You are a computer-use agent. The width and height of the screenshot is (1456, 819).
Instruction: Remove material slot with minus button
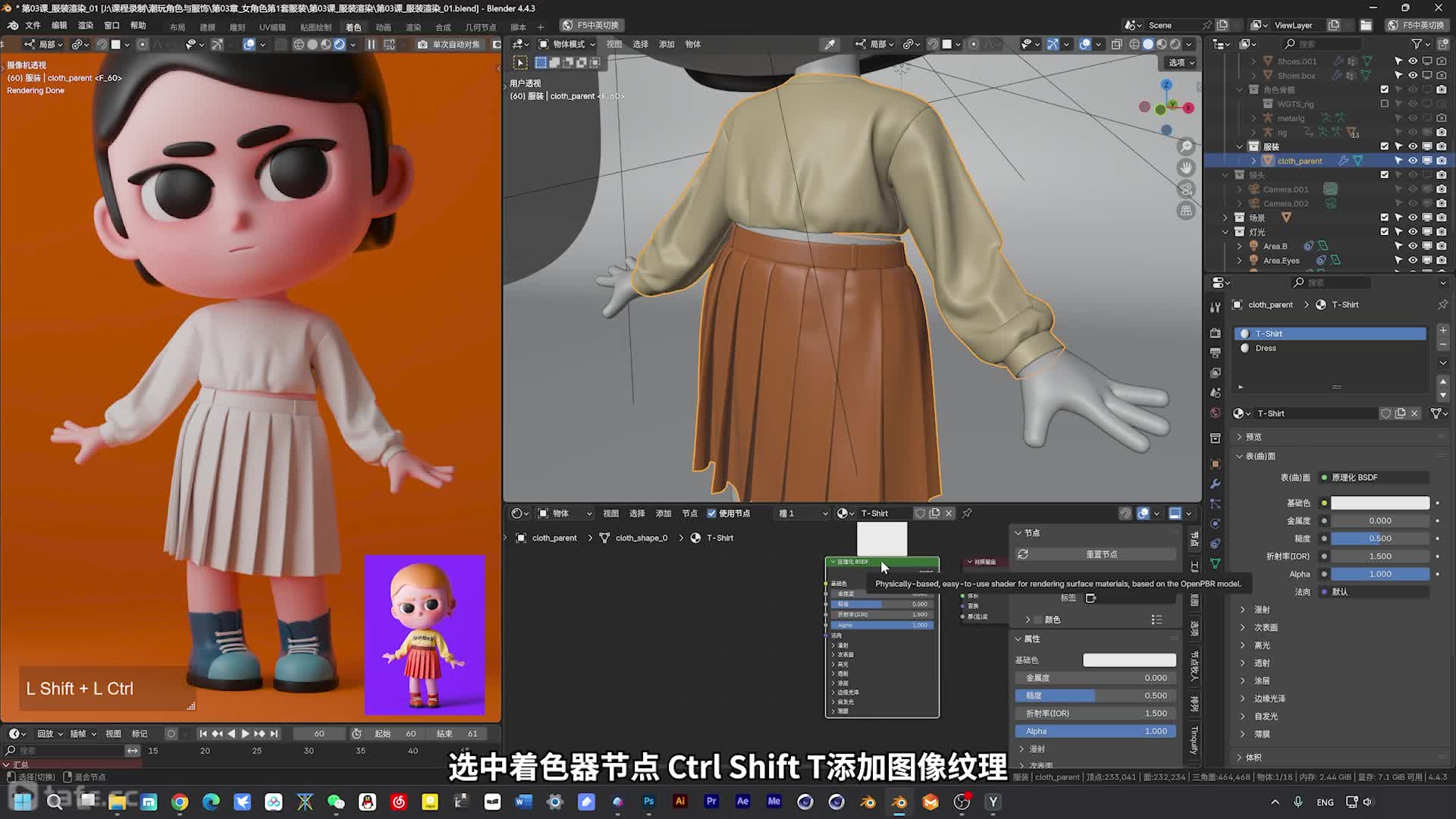point(1443,345)
